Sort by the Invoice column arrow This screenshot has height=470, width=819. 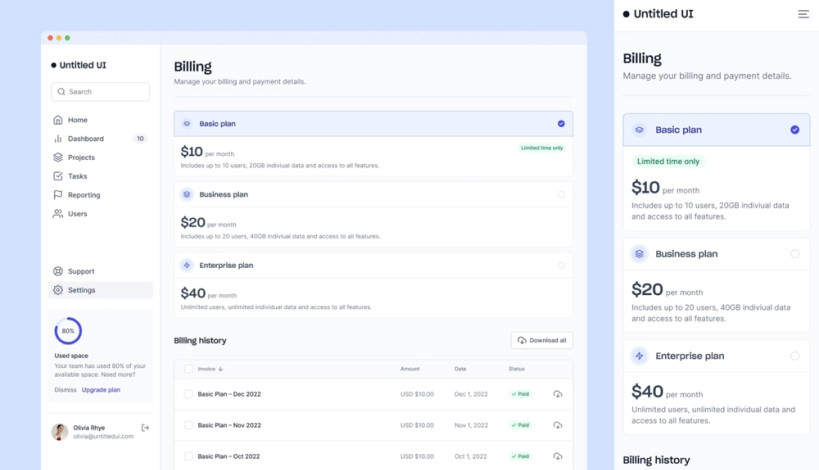[220, 369]
